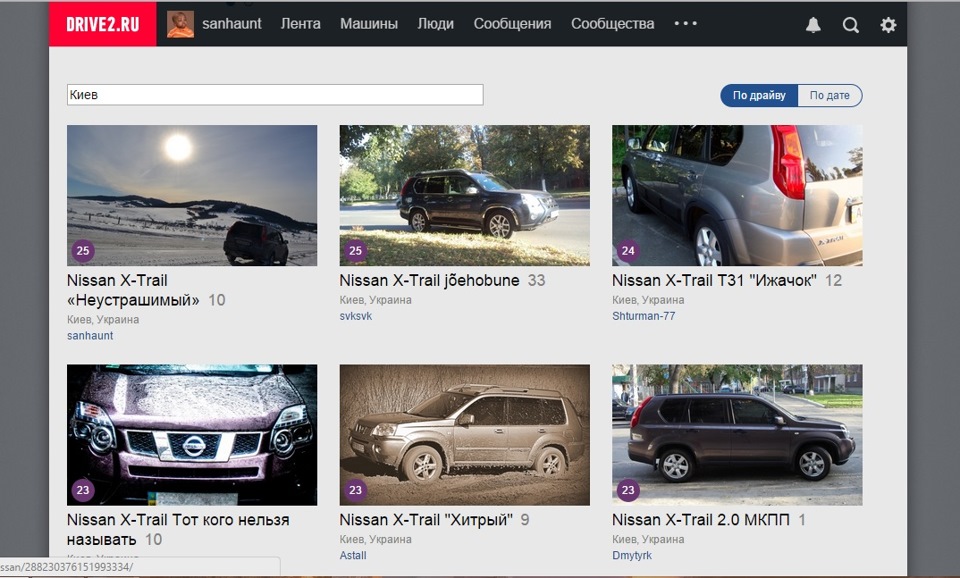The width and height of the screenshot is (960, 578).
Task: Open the jõehobune X-Trail photo
Action: (465, 195)
